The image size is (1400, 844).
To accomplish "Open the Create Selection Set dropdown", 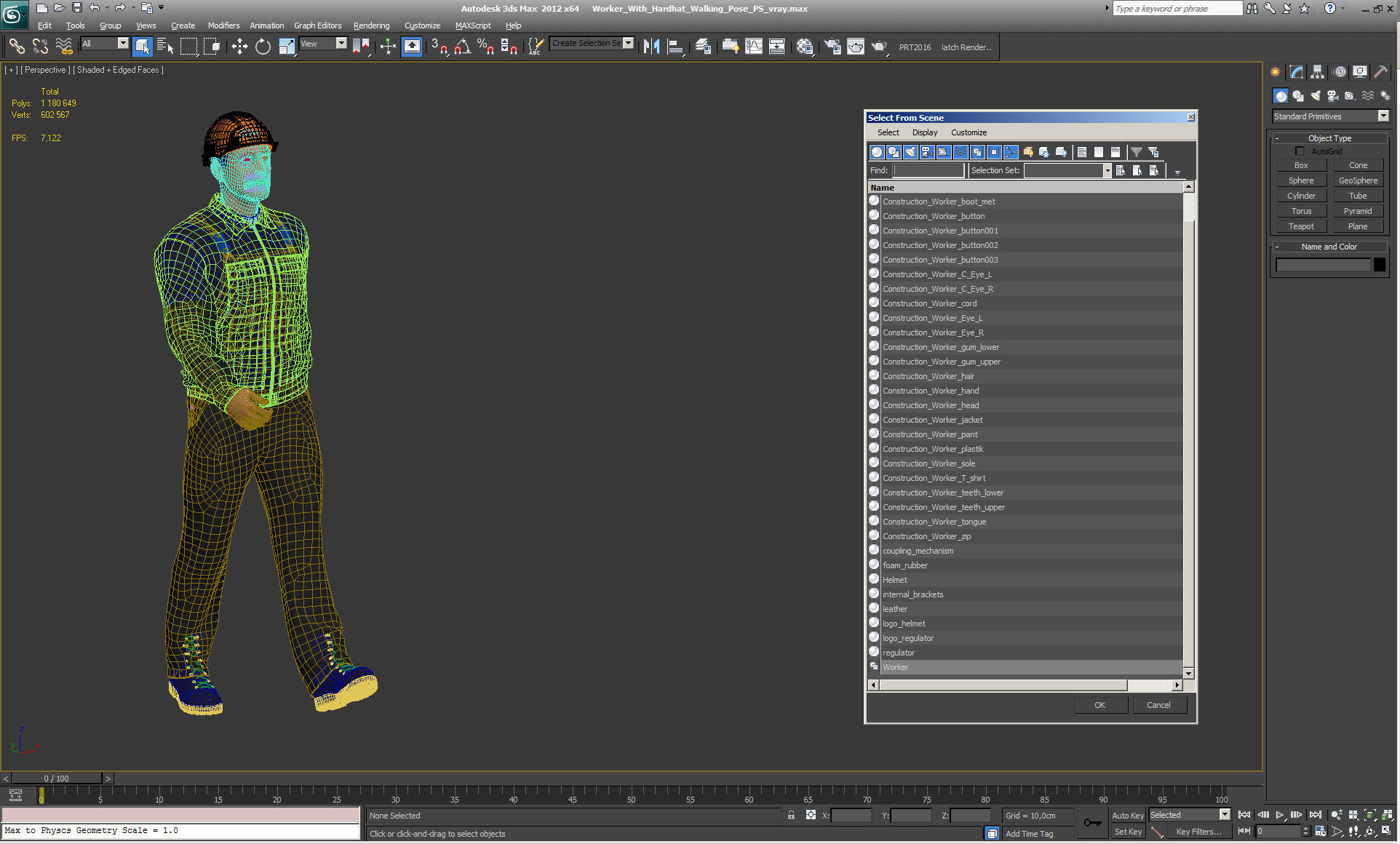I will pos(629,43).
